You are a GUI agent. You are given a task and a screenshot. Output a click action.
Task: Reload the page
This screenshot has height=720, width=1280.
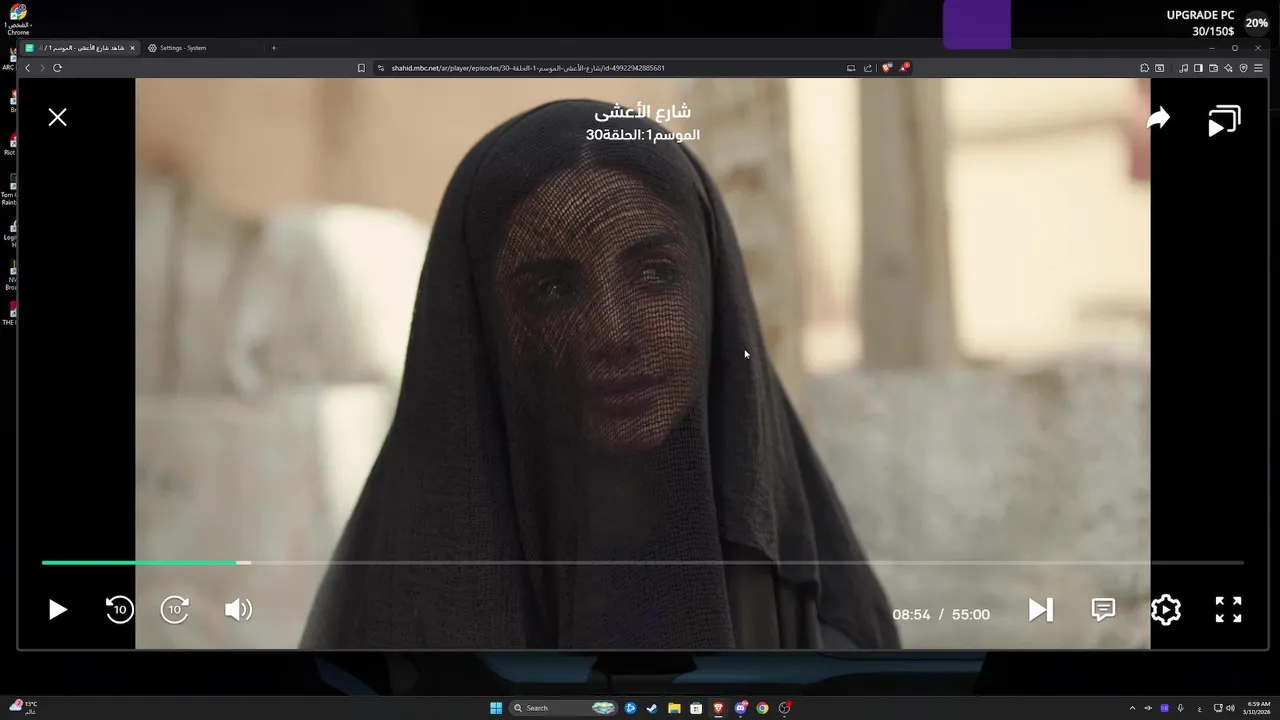tap(57, 68)
